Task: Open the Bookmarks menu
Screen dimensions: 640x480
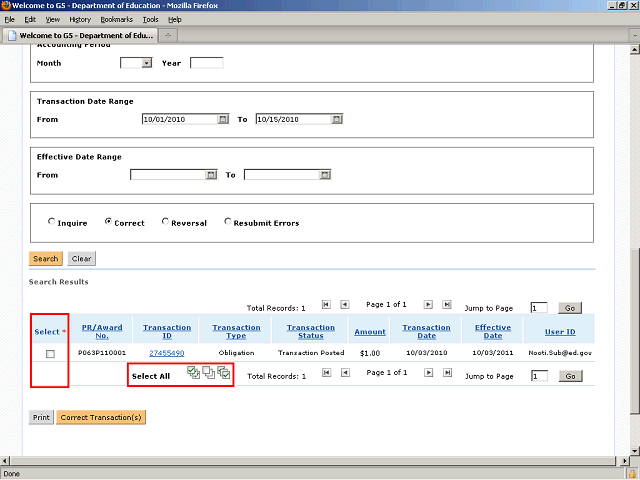Action: point(115,19)
